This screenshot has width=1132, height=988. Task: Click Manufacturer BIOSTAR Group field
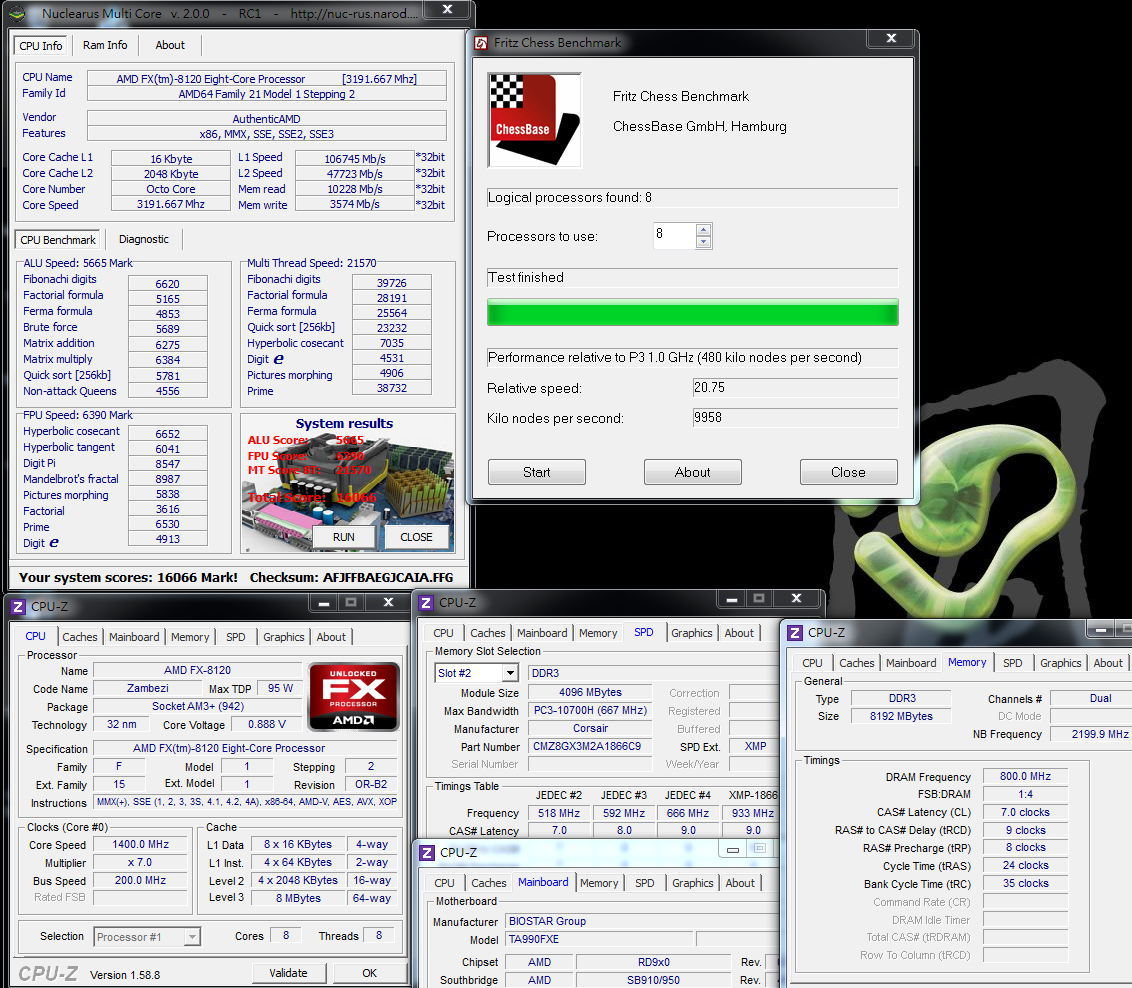click(x=643, y=921)
